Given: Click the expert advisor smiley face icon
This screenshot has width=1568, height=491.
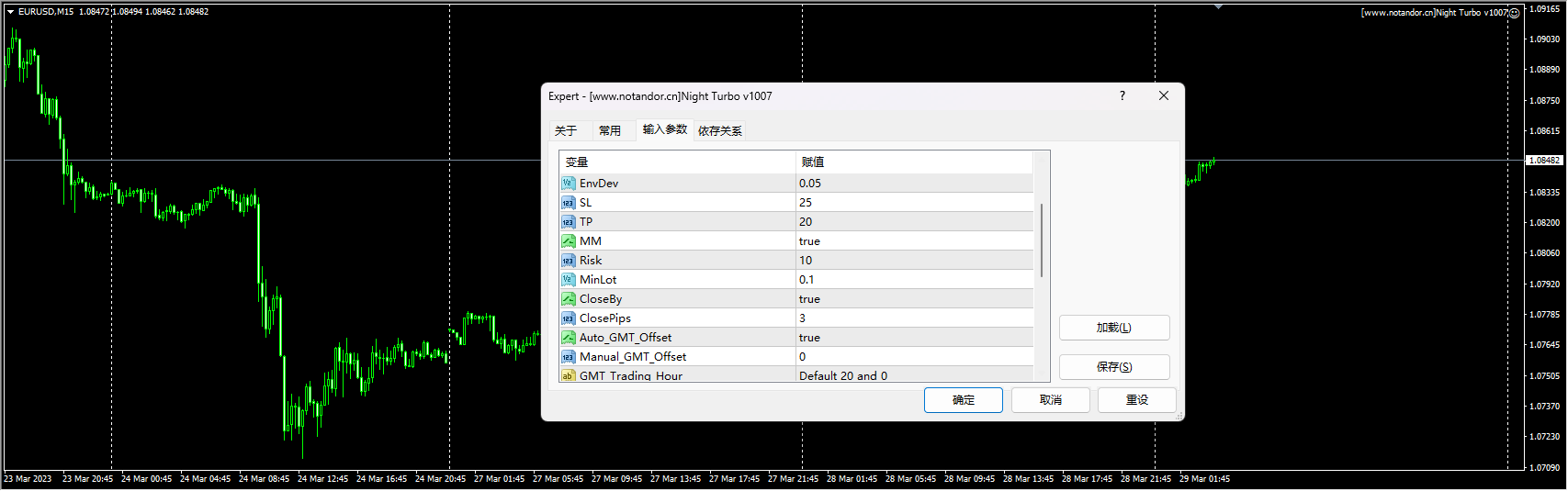Looking at the screenshot, I should (x=1514, y=13).
